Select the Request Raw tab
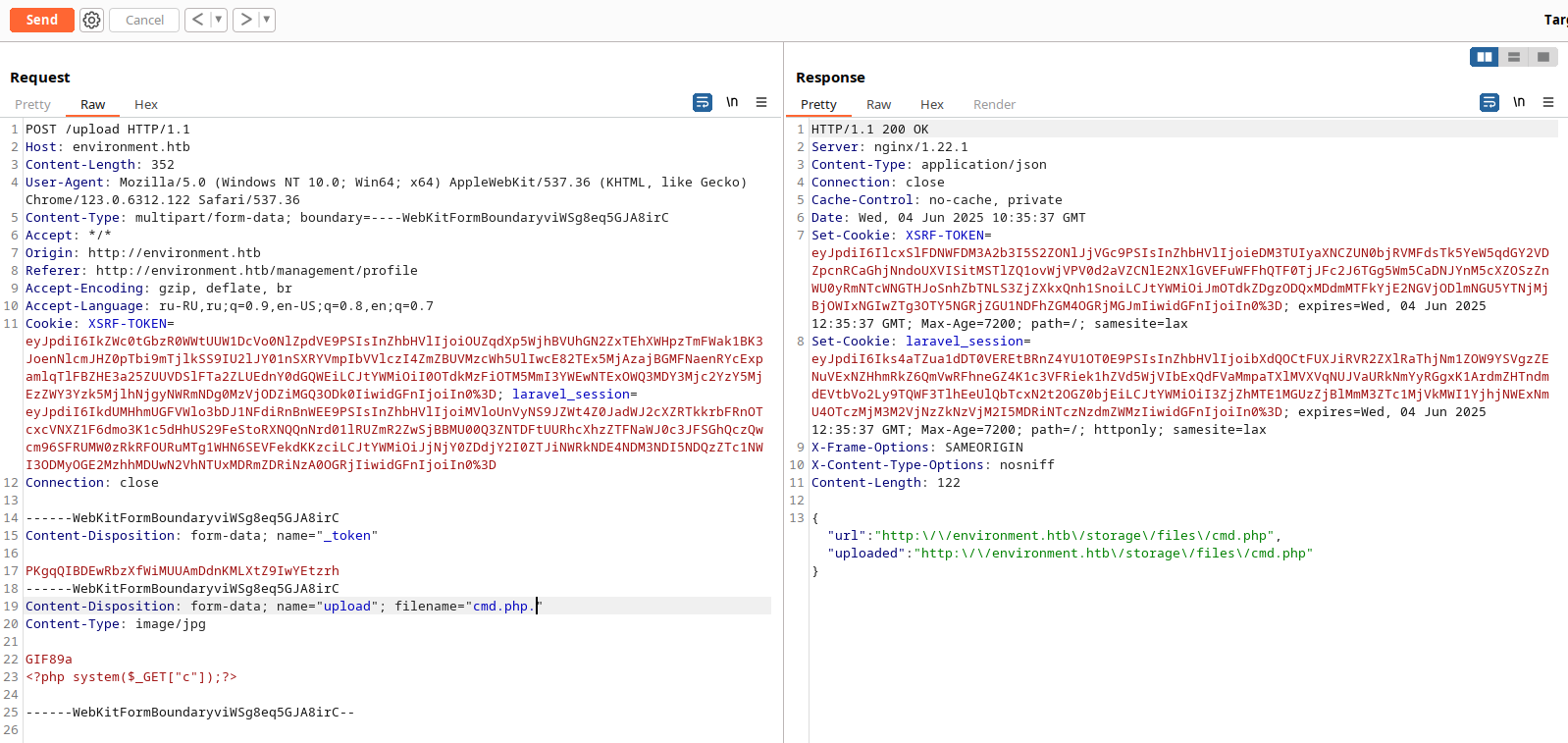Screen dimensions: 1568x743 pyautogui.click(x=92, y=104)
